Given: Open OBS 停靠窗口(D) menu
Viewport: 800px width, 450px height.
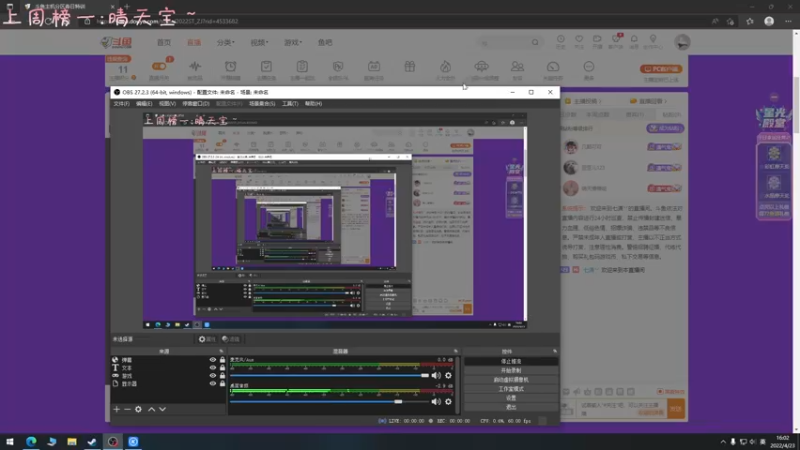Looking at the screenshot, I should click(x=196, y=104).
